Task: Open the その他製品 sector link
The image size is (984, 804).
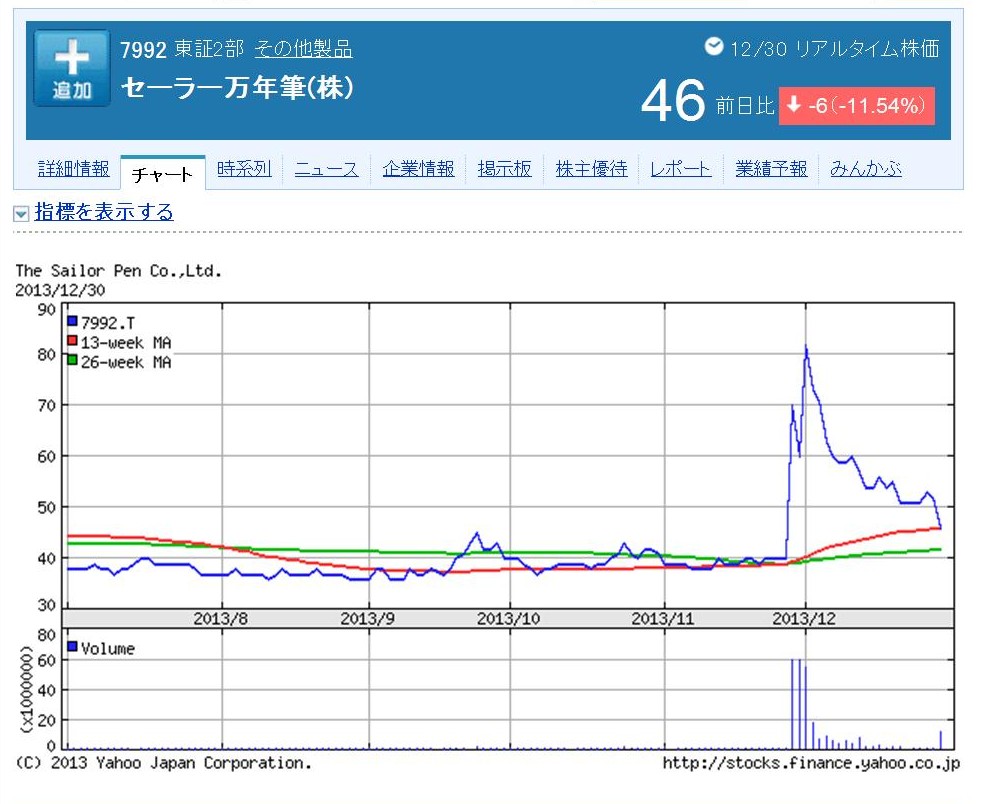Action: click(303, 49)
